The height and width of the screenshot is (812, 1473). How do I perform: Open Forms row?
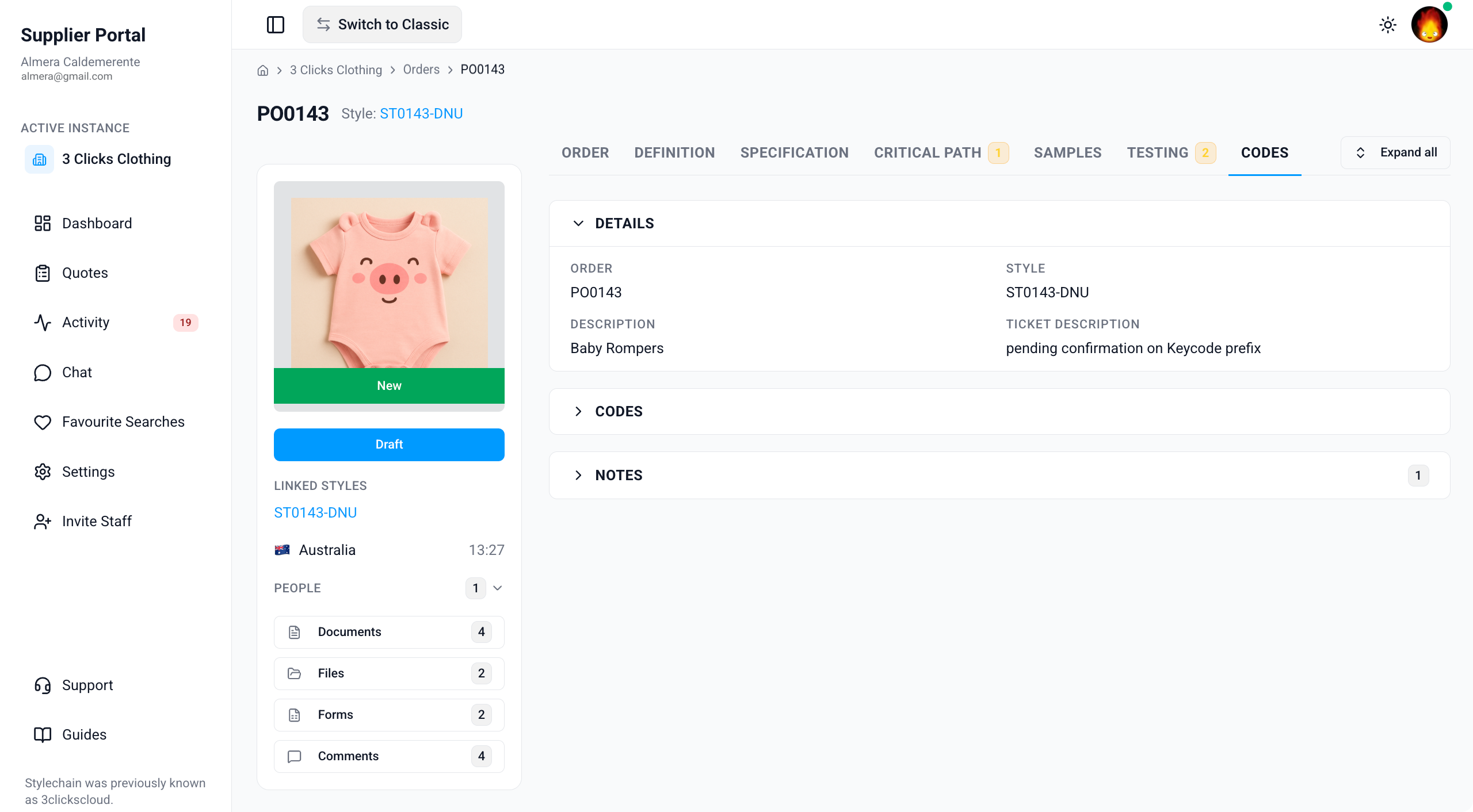point(389,715)
